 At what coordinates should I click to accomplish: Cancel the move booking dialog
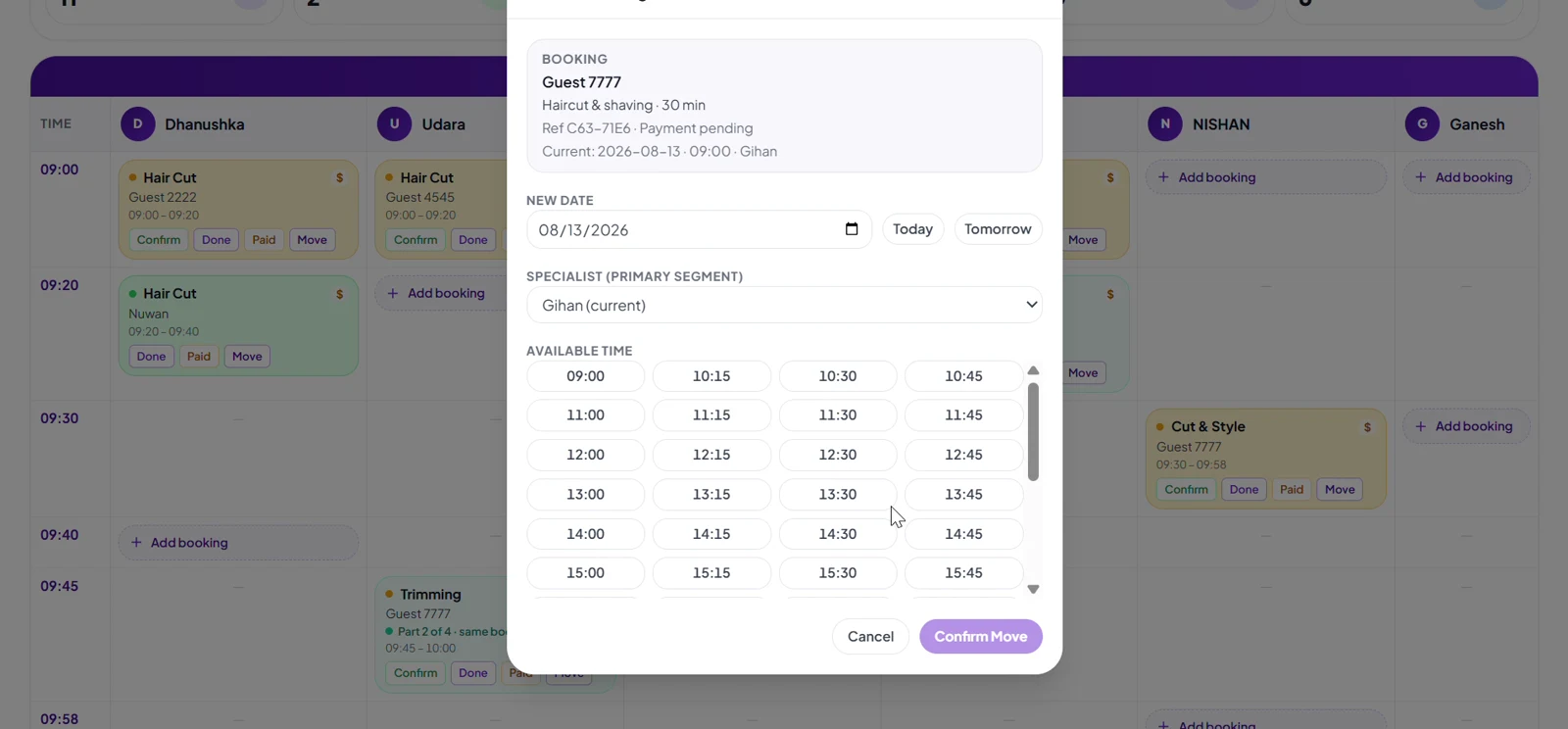point(870,637)
